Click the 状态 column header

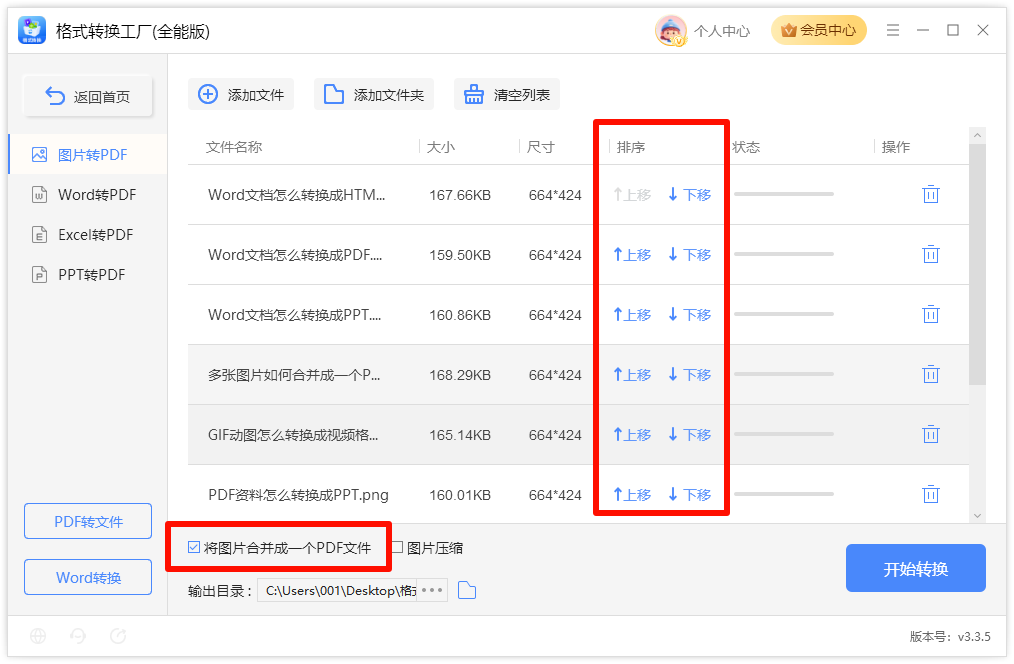(746, 147)
